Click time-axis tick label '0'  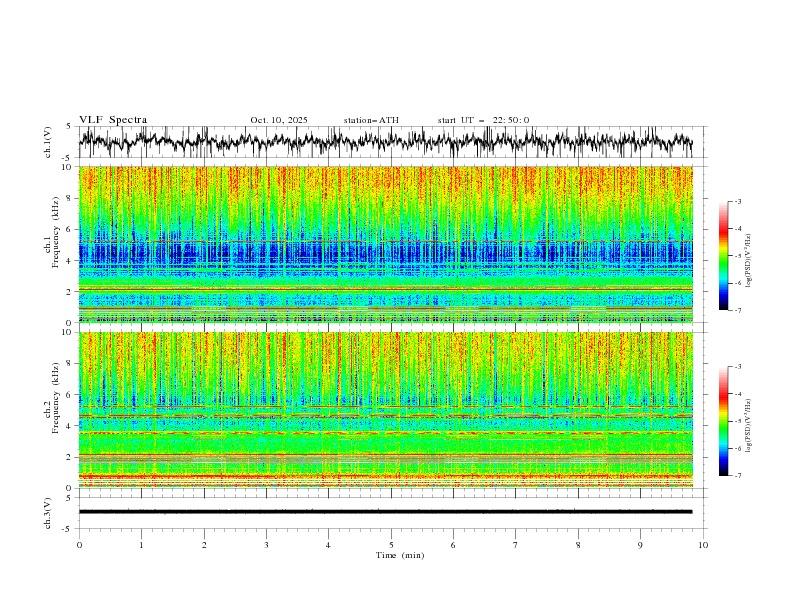point(79,545)
